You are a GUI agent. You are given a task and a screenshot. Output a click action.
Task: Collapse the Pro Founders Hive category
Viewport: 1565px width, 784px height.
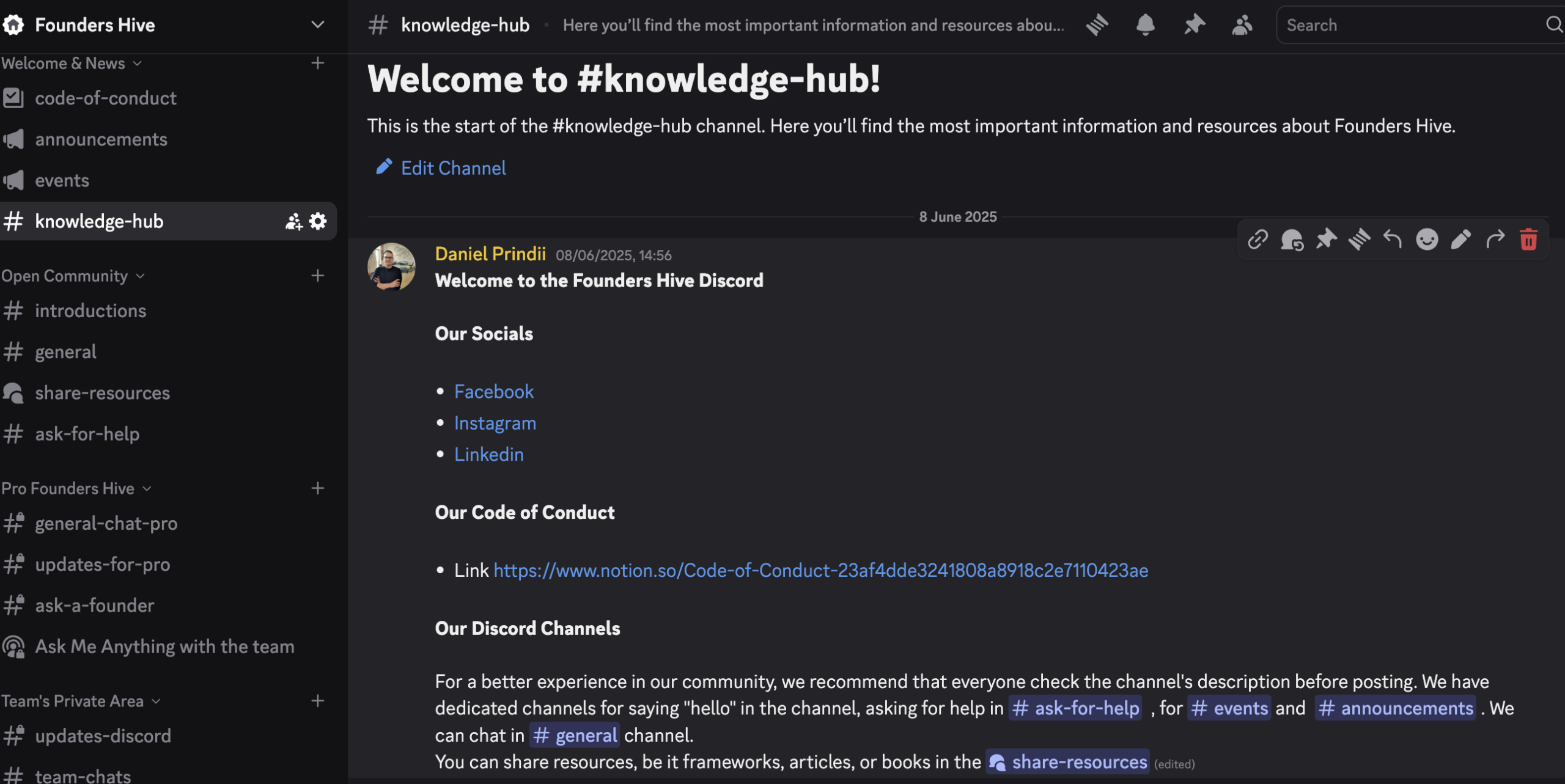76,489
